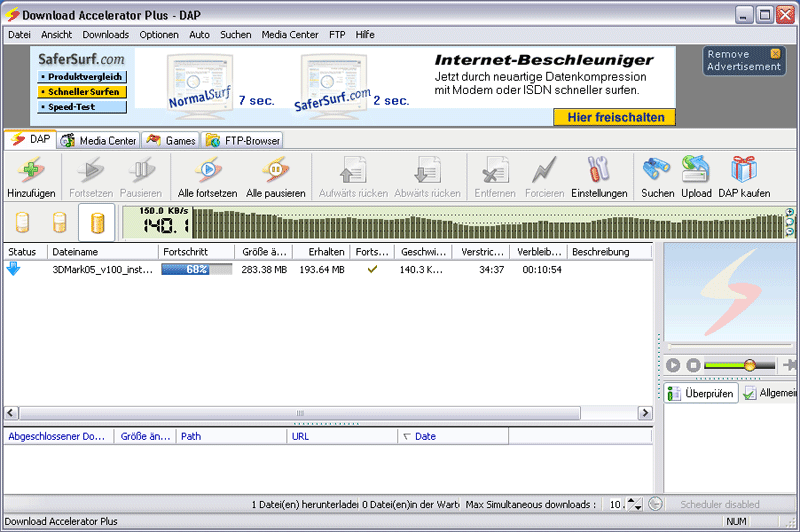Click the horizontal scrollbar thumb
This screenshot has width=800, height=532.
point(300,413)
